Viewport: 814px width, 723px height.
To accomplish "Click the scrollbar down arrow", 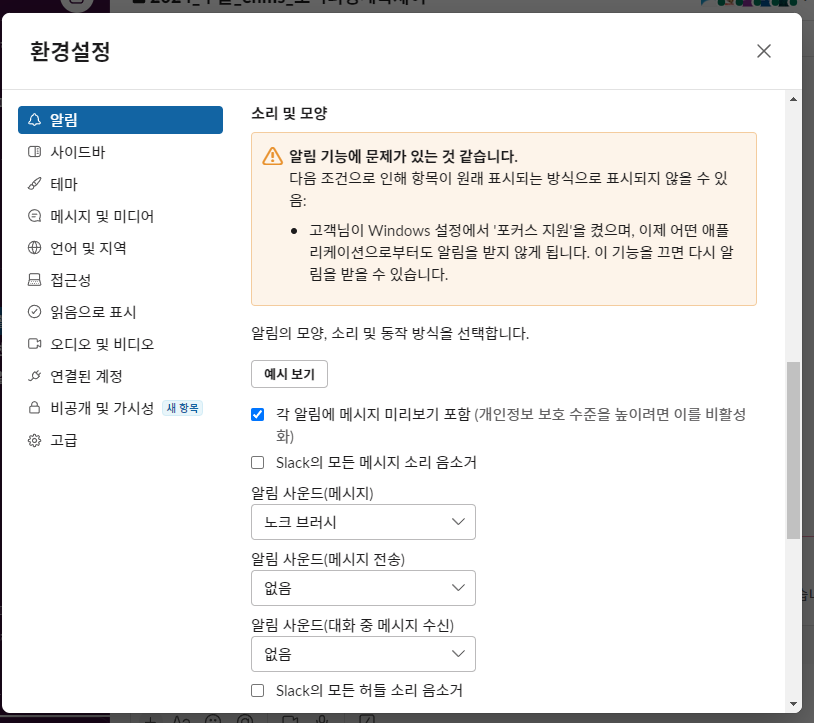I will coord(793,704).
